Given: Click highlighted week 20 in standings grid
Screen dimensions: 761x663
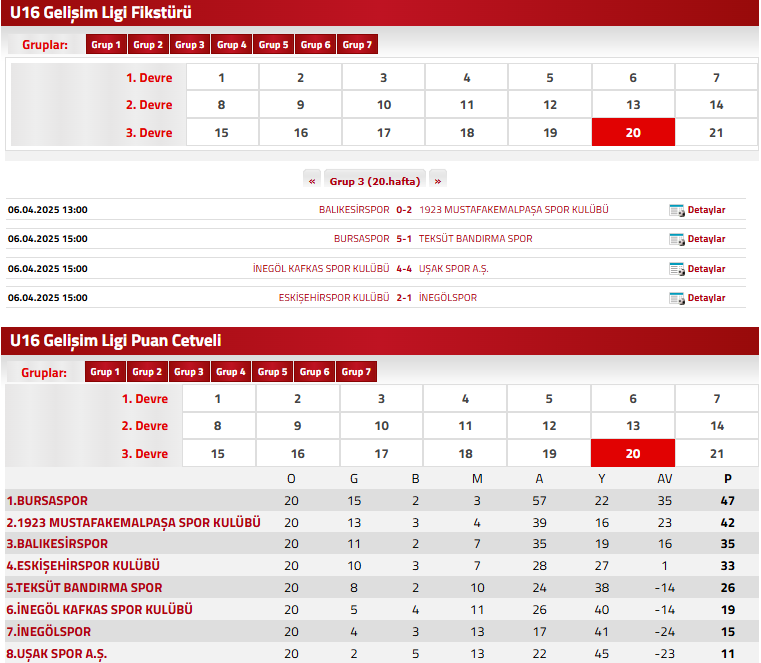Looking at the screenshot, I should [x=632, y=453].
